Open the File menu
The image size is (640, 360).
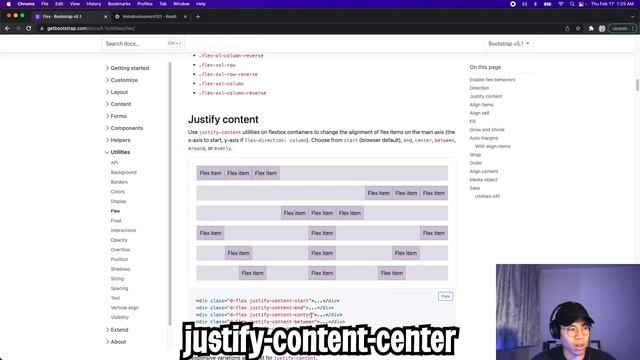point(45,4)
